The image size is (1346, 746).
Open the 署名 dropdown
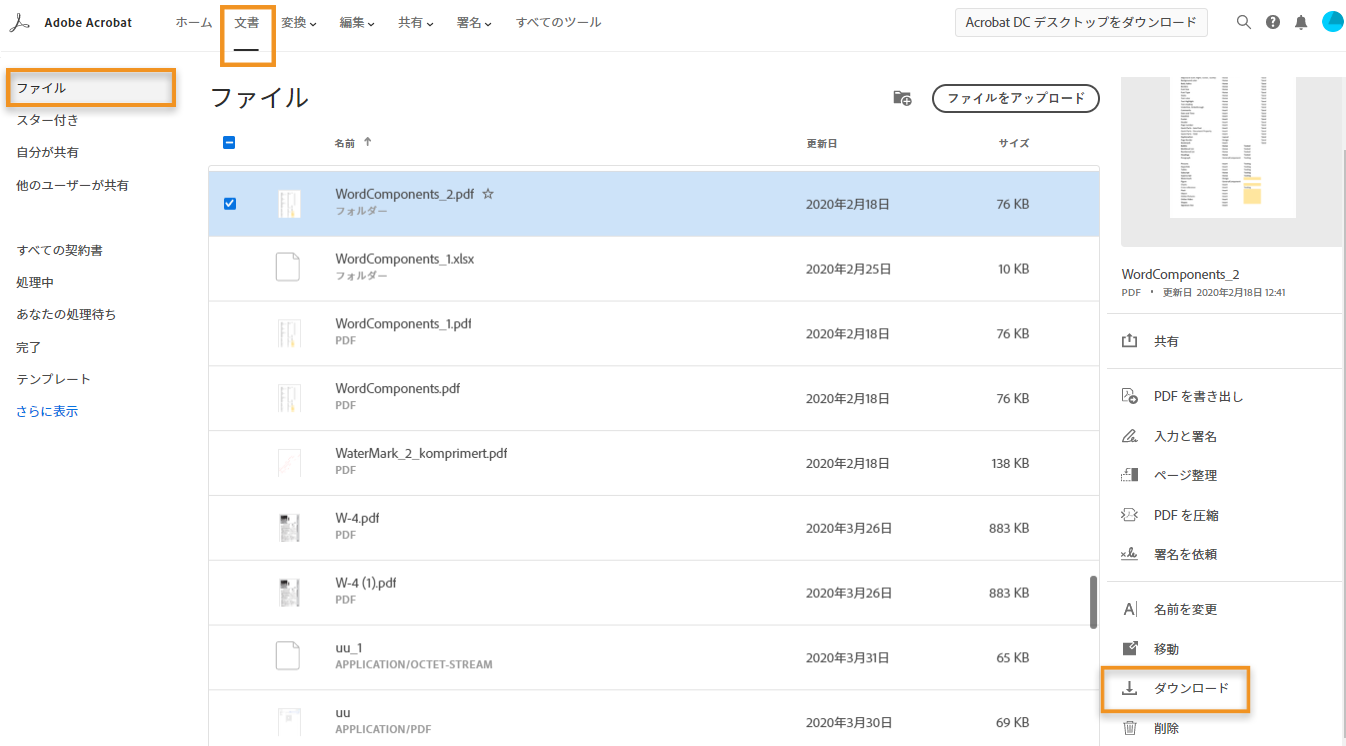pos(473,22)
